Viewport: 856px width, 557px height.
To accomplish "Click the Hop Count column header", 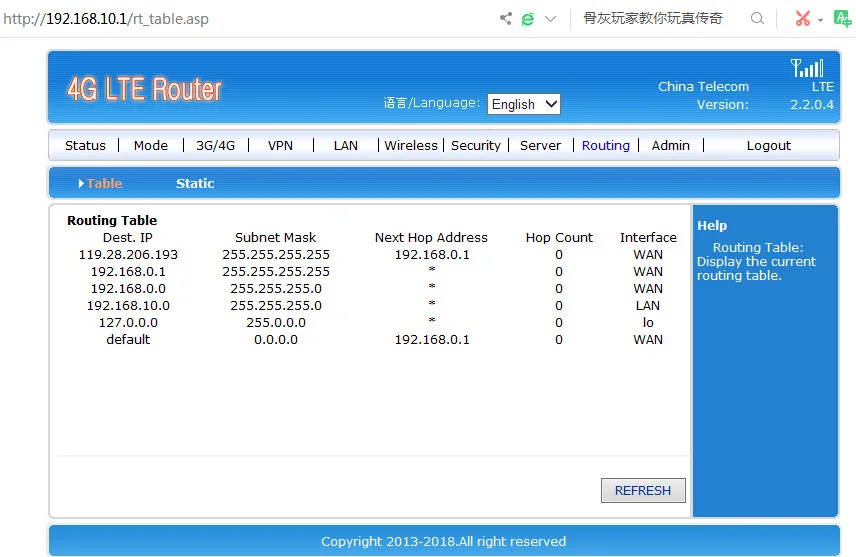I will pos(559,238).
